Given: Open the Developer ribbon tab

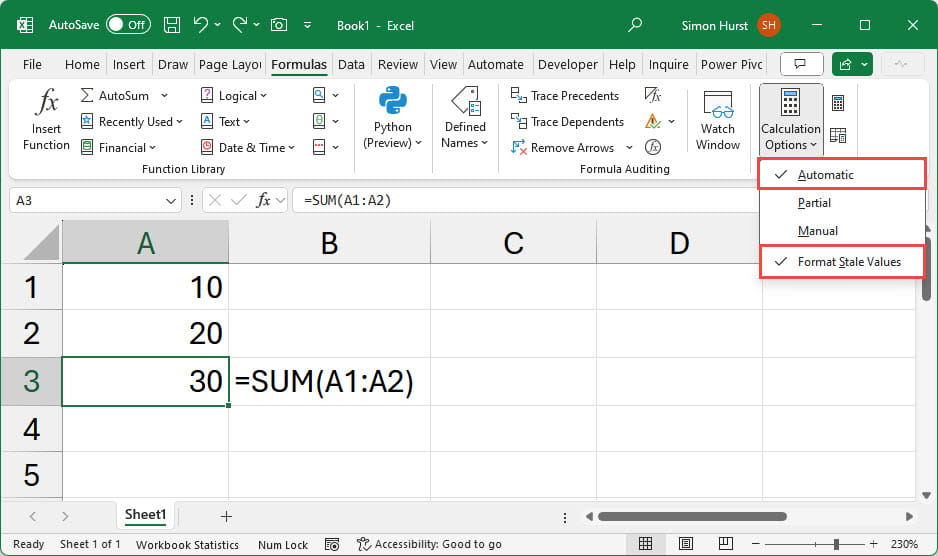Looking at the screenshot, I should (567, 64).
